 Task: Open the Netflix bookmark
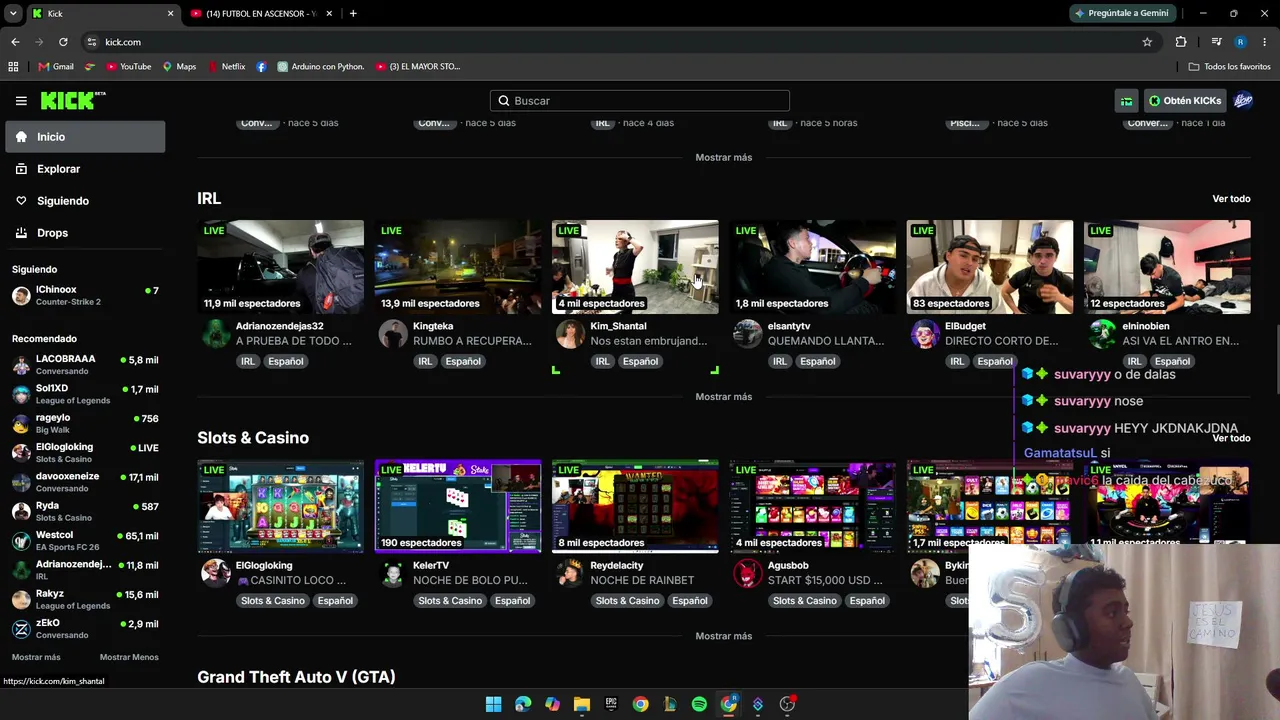point(226,67)
